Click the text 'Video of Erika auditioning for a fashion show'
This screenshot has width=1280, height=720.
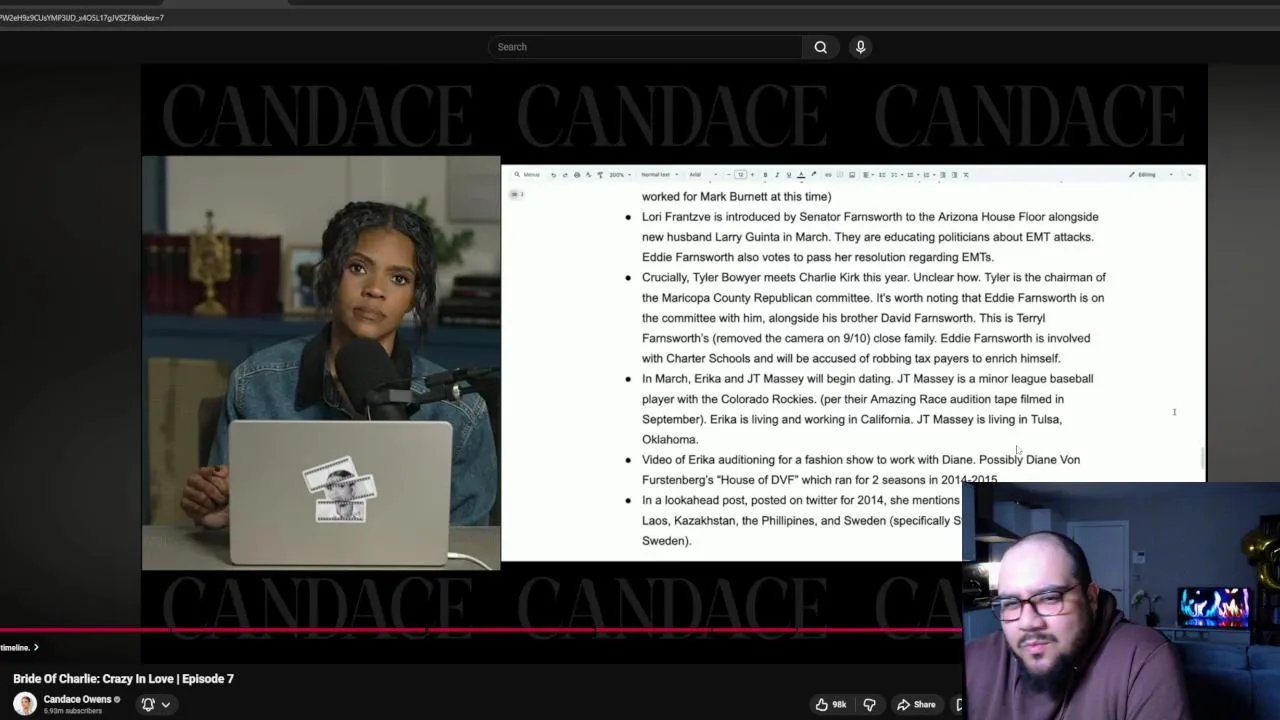pyautogui.click(x=759, y=460)
